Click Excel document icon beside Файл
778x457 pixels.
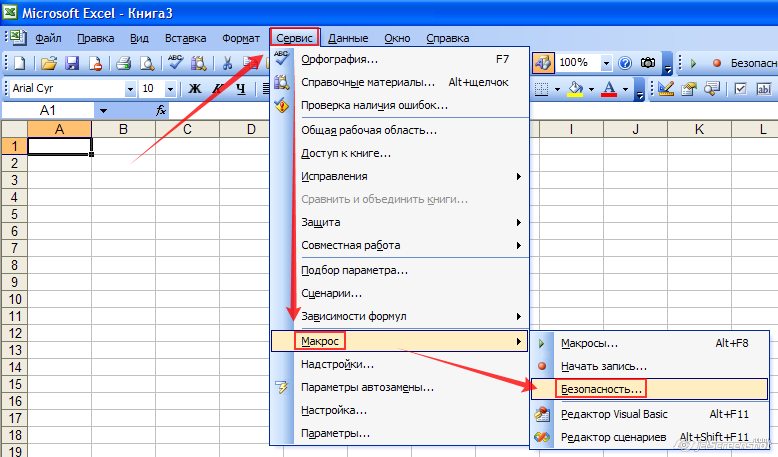coord(18,37)
